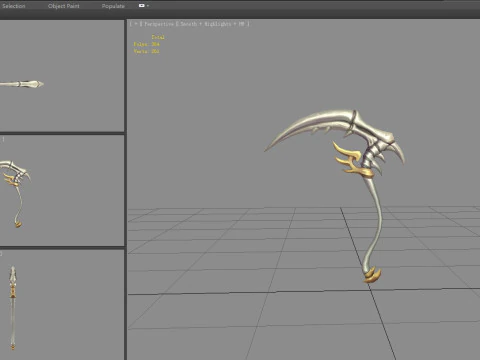Click the Total statistics heading
Image resolution: width=480 pixels, height=360 pixels.
158,37
